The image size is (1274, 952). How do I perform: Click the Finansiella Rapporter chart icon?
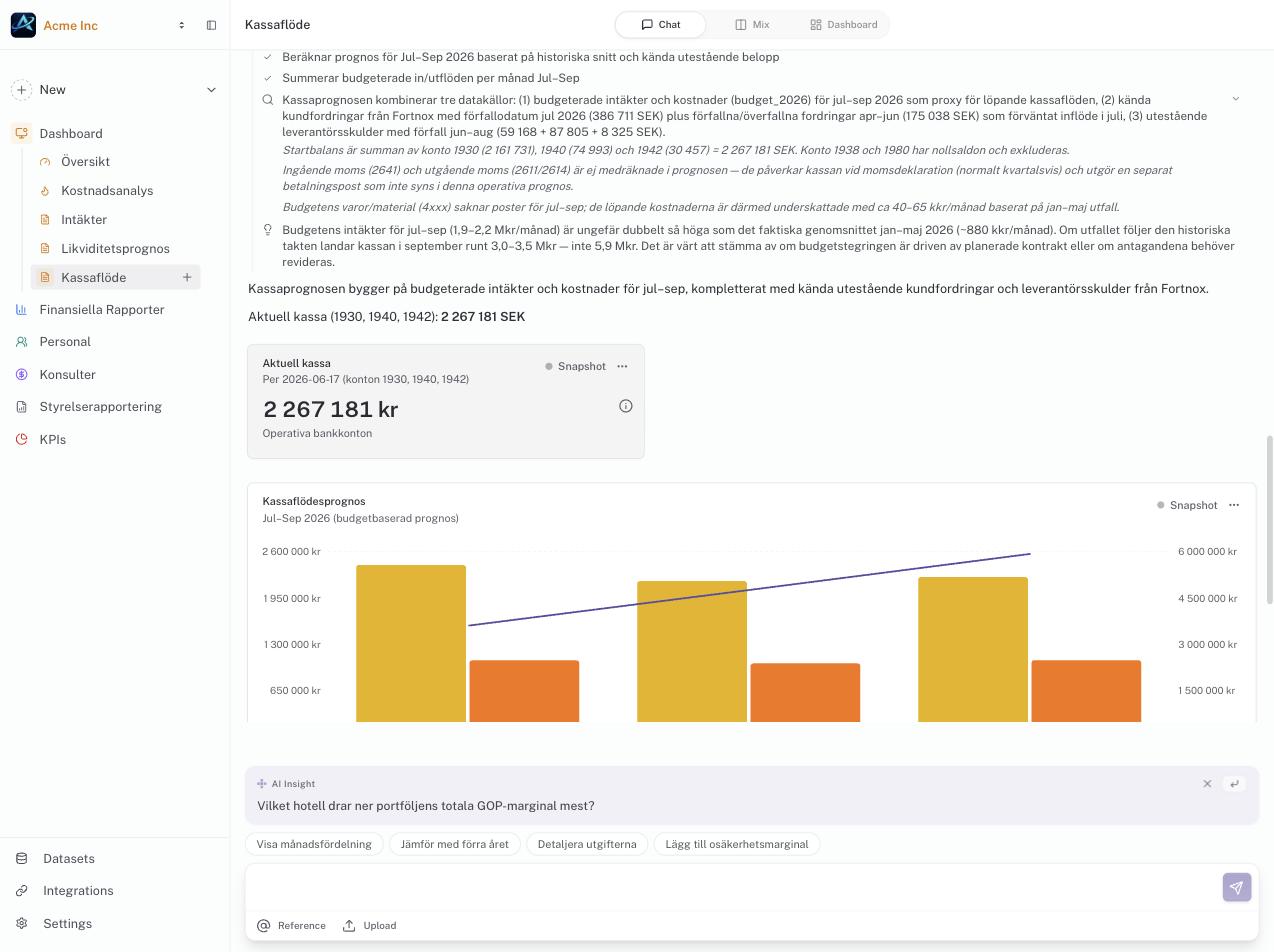coord(22,310)
